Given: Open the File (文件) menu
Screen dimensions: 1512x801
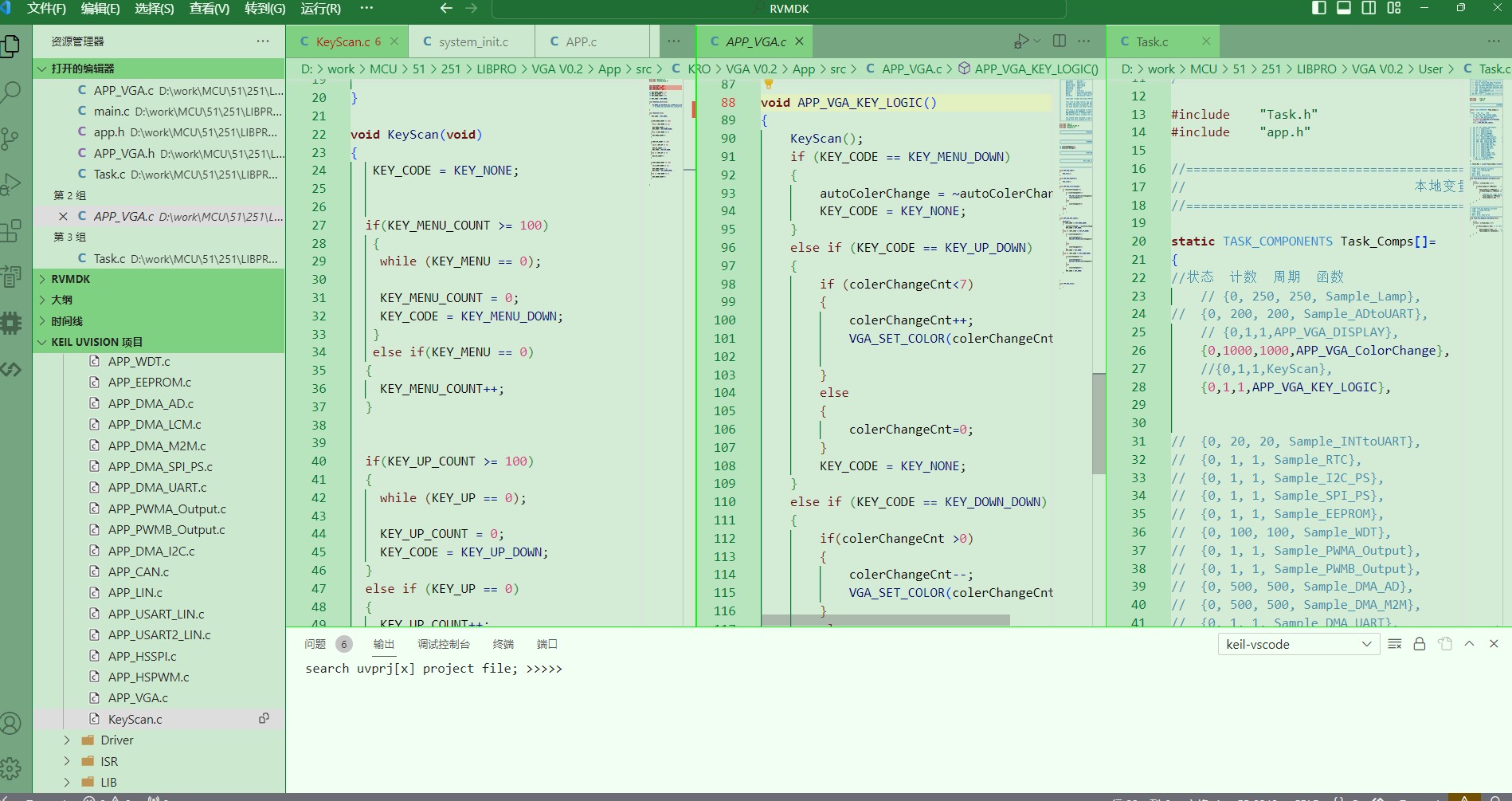Looking at the screenshot, I should pyautogui.click(x=46, y=8).
